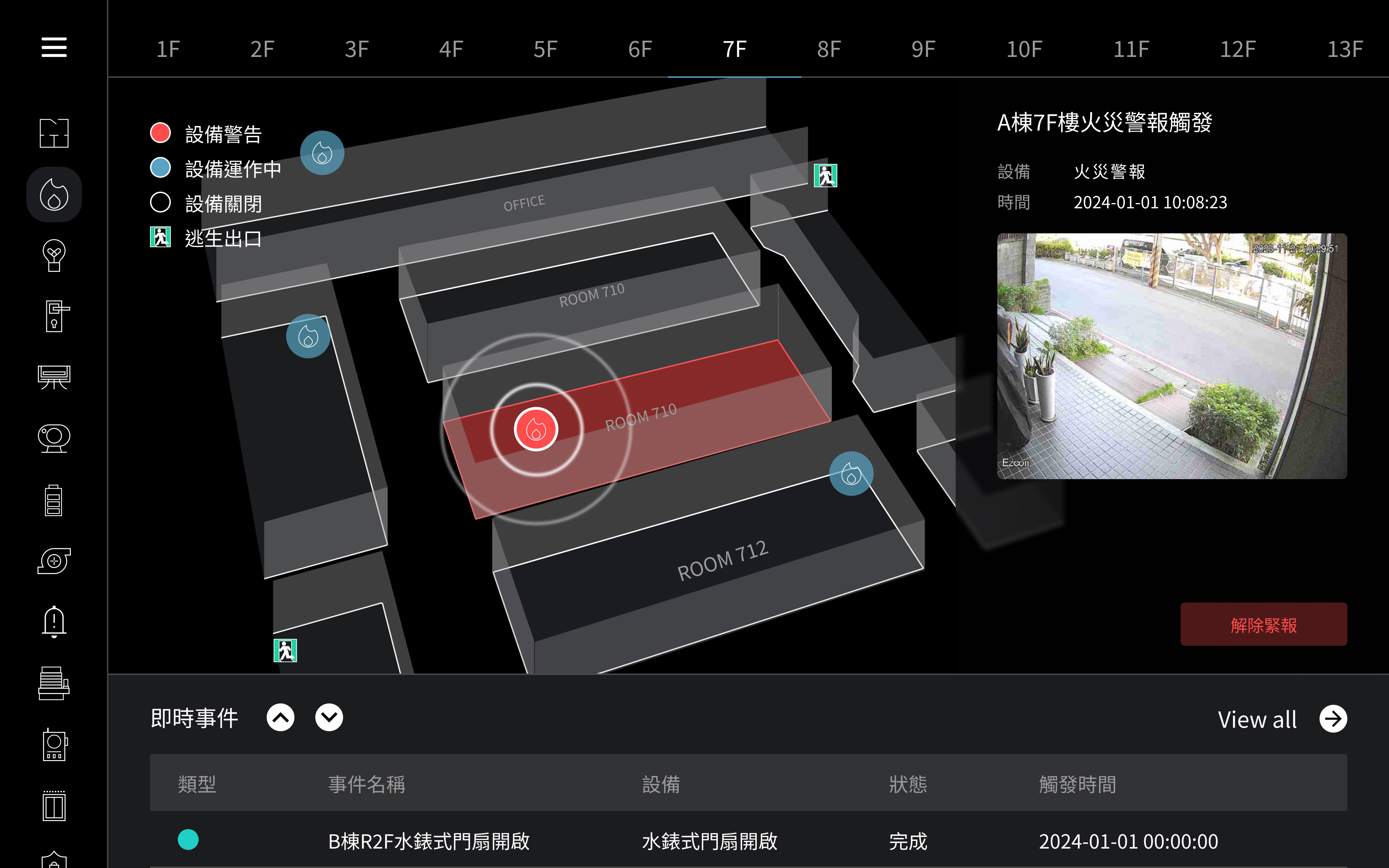The height and width of the screenshot is (868, 1389).
Task: Click the View all link
Action: [x=1257, y=719]
